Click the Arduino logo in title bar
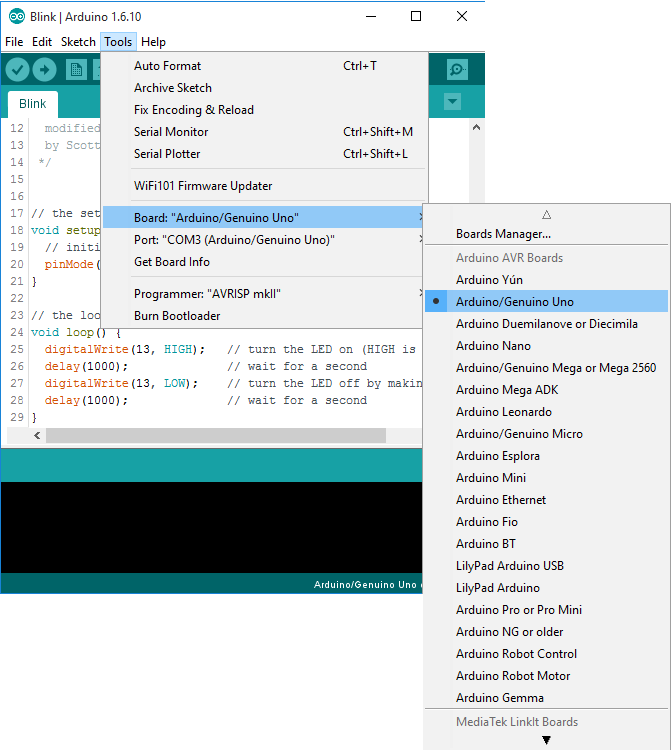 click(17, 16)
